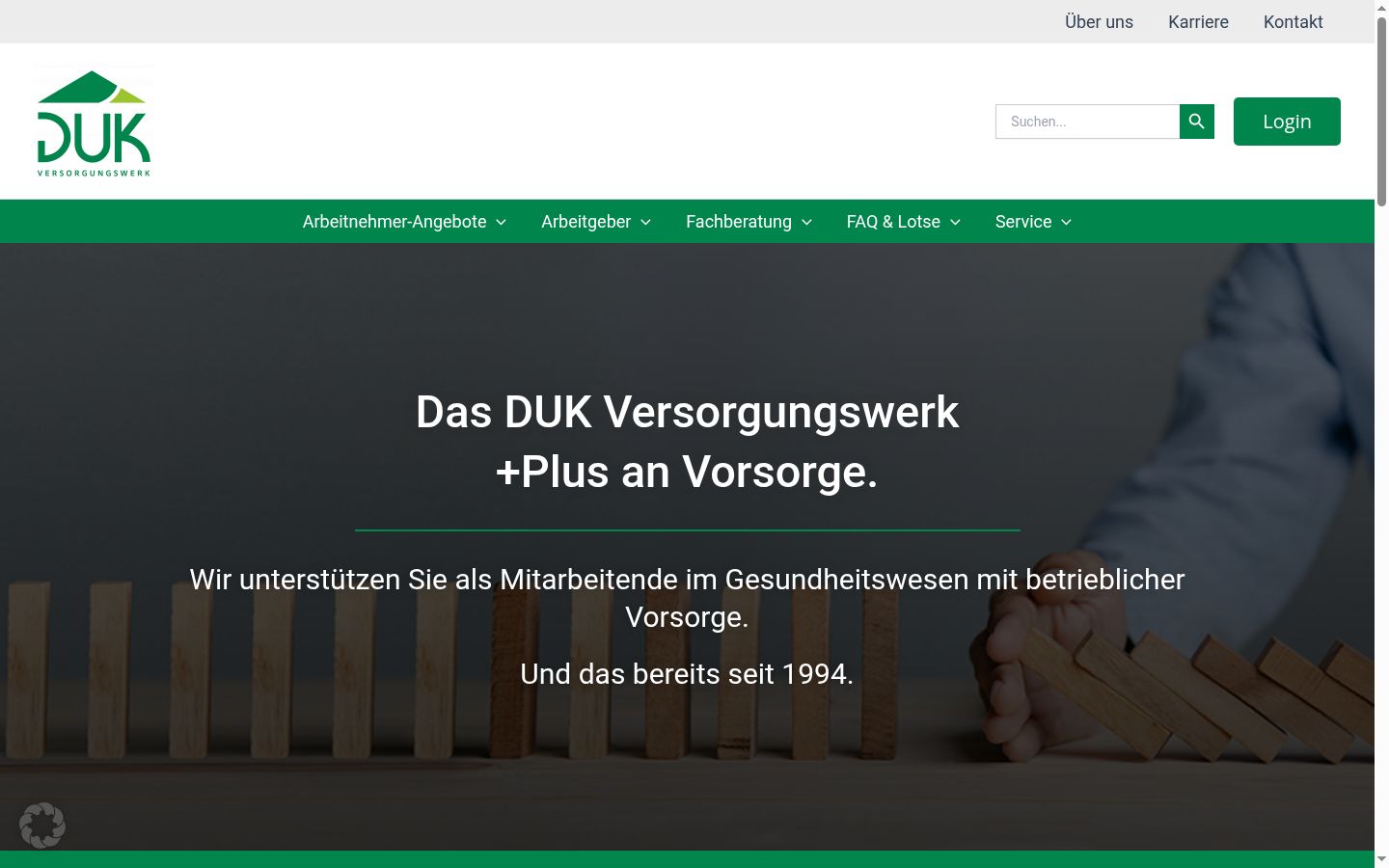Open the Karriere link
1389x868 pixels.
tap(1198, 21)
